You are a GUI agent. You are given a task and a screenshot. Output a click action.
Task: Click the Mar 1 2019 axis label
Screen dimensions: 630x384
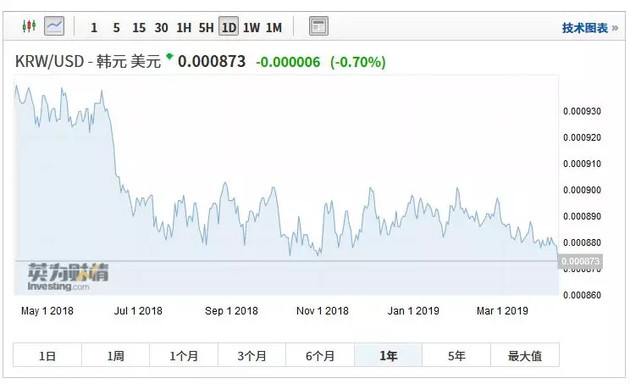pyautogui.click(x=502, y=310)
